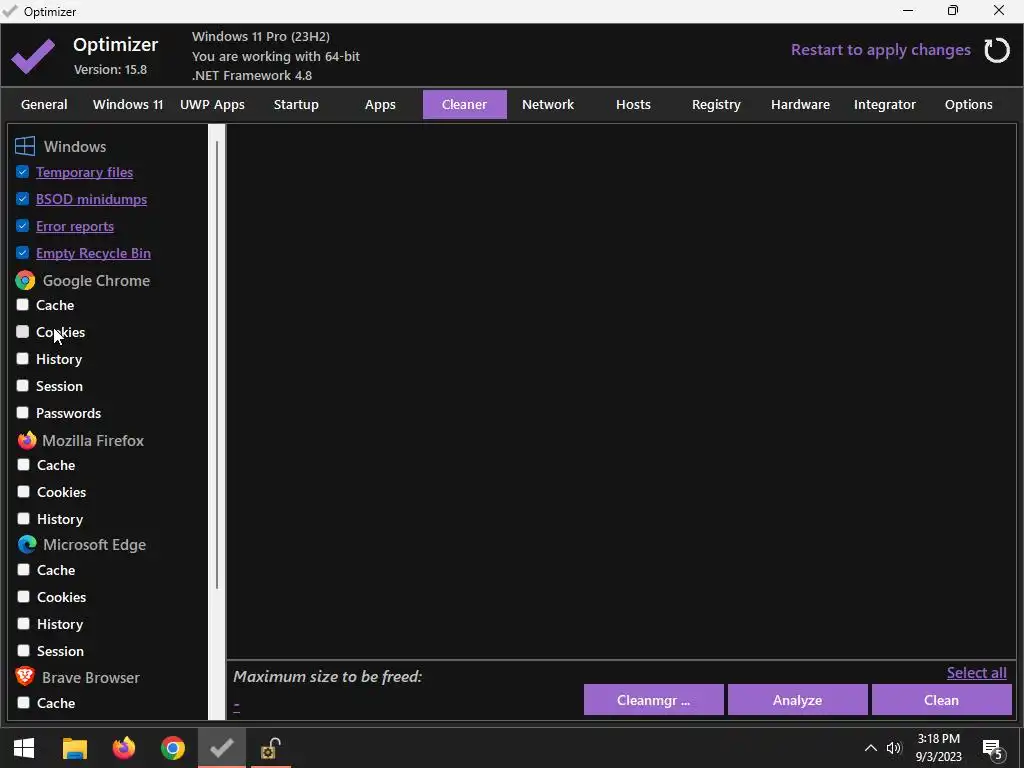
Task: Uncheck the Error reports checkbox
Action: pyautogui.click(x=22, y=225)
